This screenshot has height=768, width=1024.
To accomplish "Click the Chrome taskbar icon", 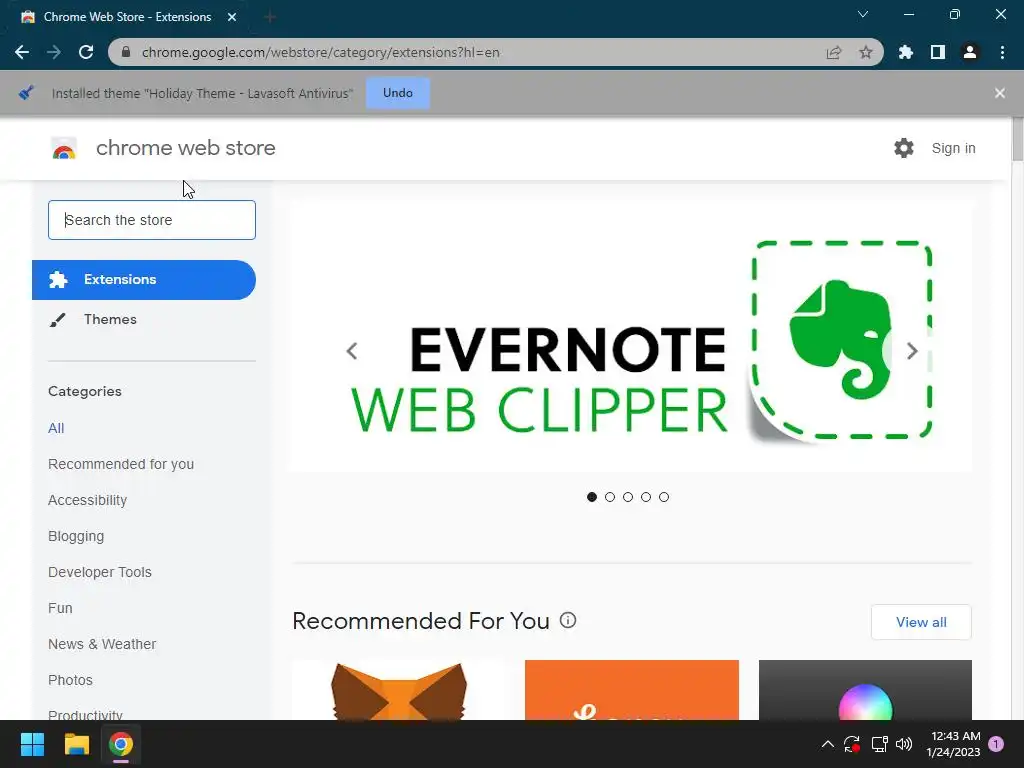I will 121,744.
